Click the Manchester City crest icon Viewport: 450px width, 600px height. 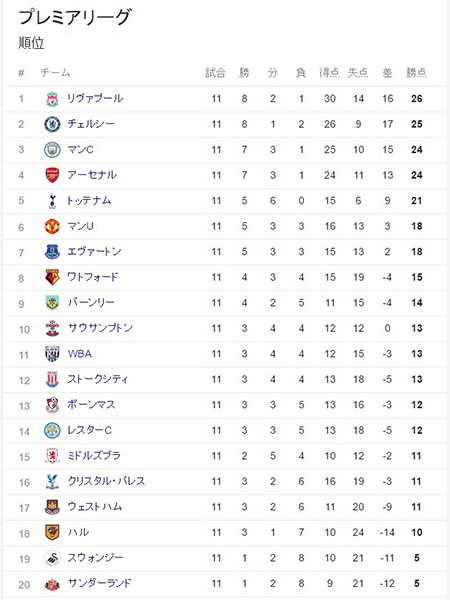point(52,150)
